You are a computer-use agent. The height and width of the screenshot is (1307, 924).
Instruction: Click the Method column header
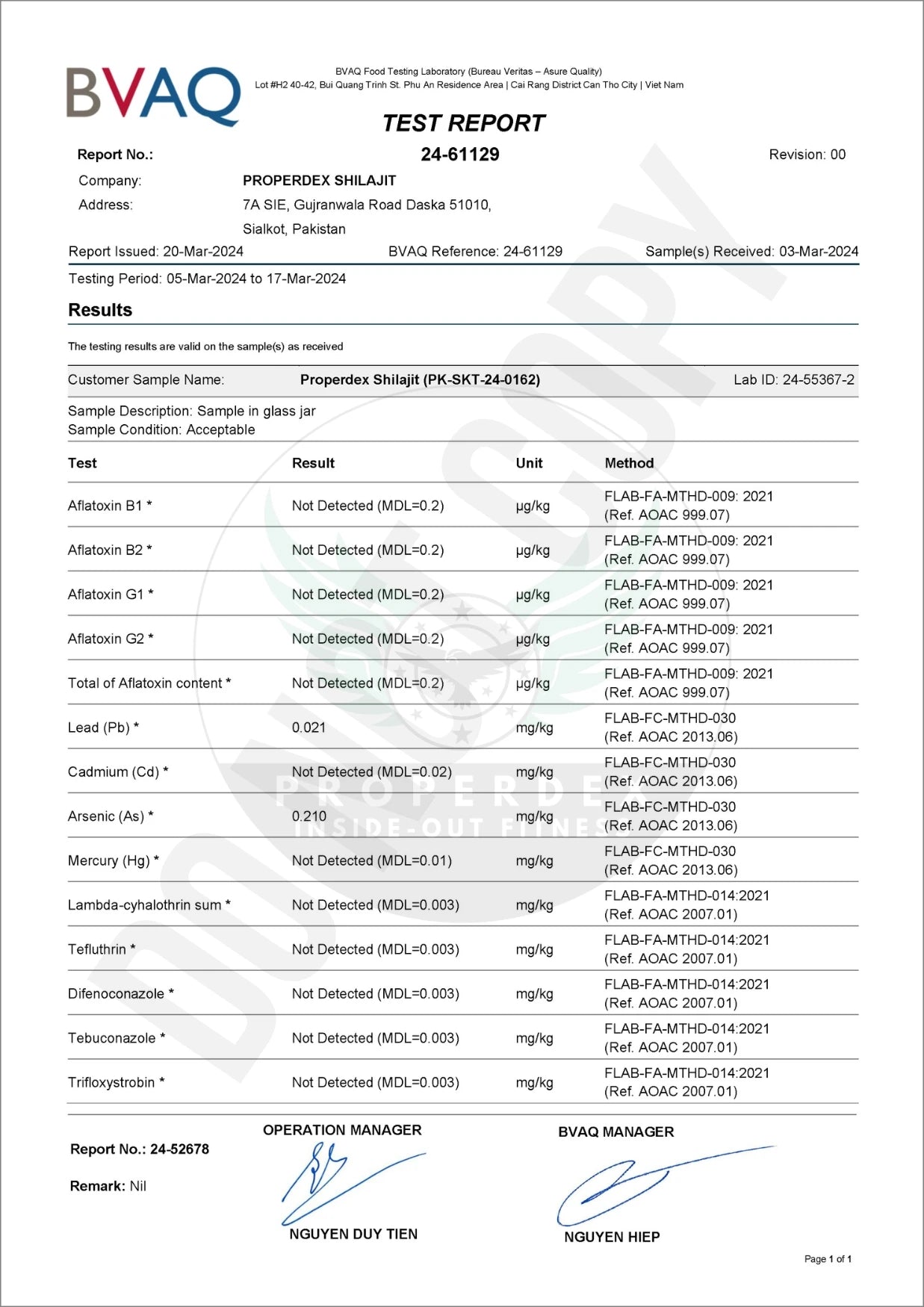tap(629, 463)
